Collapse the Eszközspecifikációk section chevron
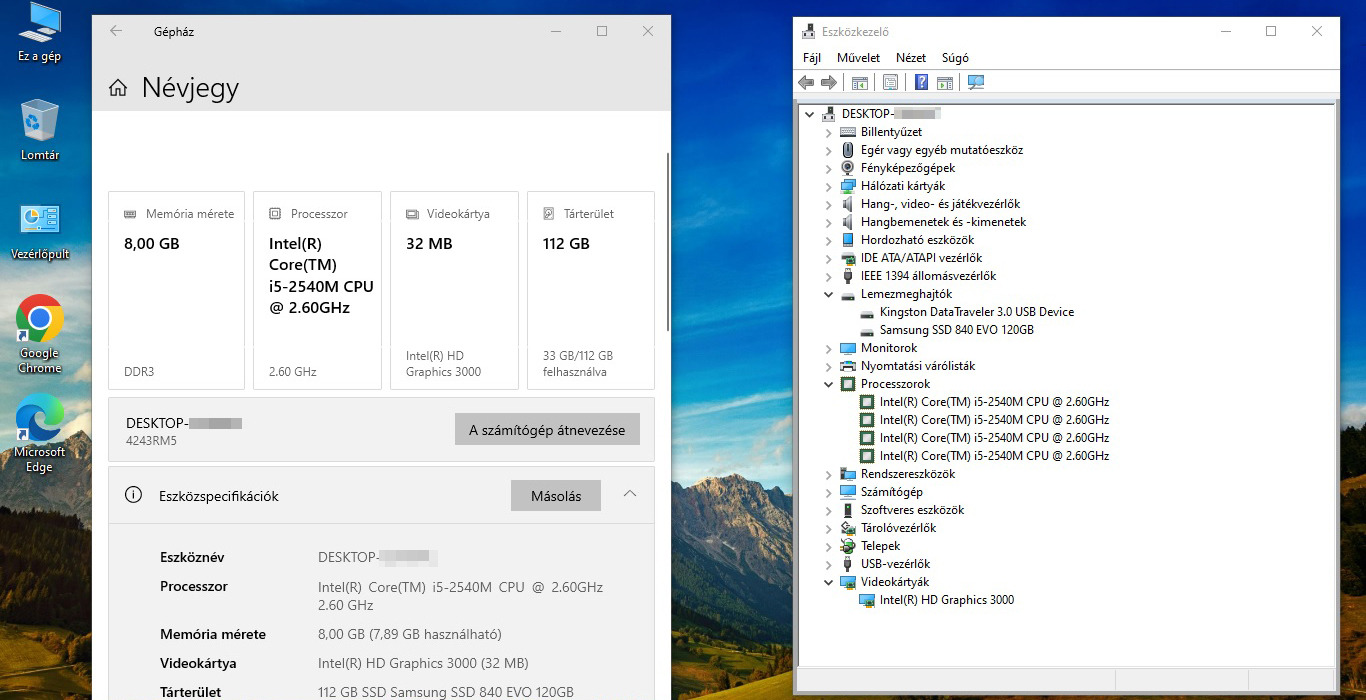Viewport: 1366px width, 700px height. tap(630, 494)
